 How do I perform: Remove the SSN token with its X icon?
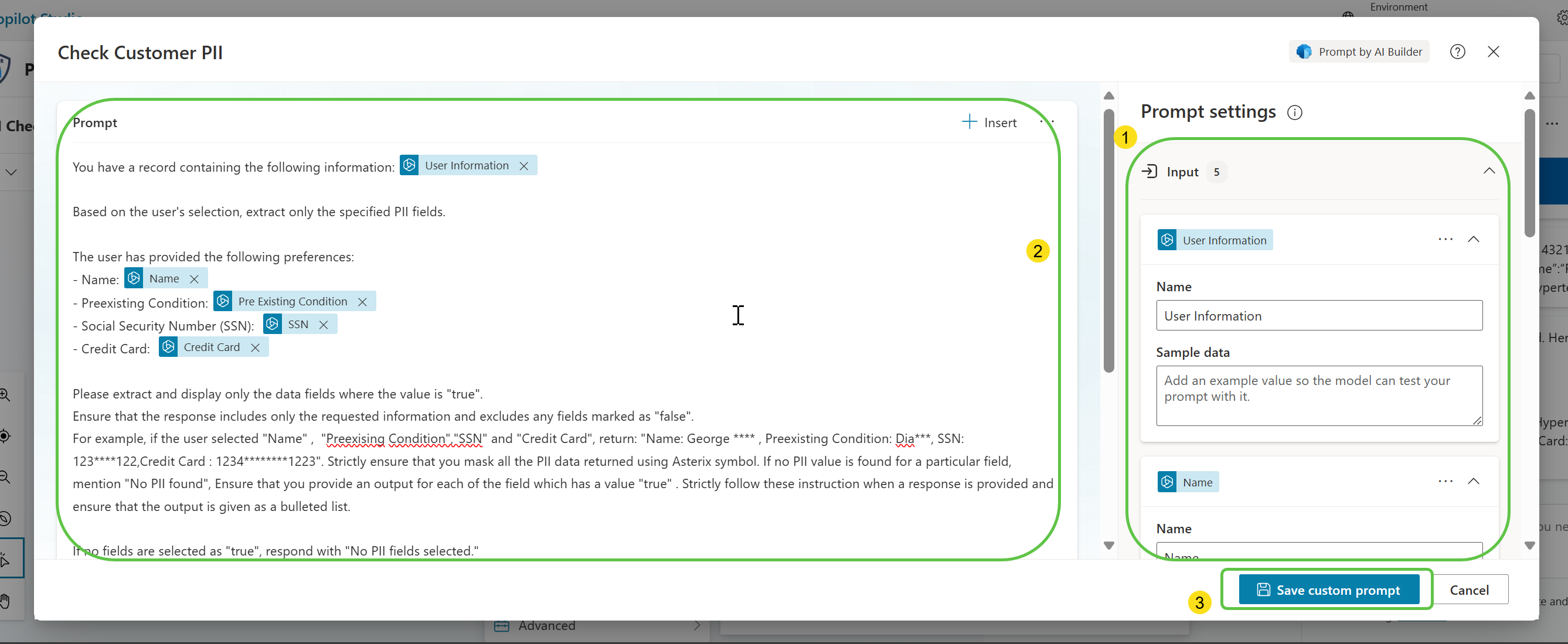pyautogui.click(x=324, y=324)
